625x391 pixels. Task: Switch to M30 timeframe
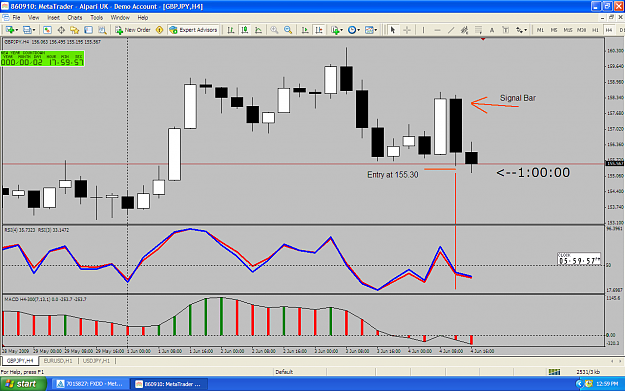582,30
